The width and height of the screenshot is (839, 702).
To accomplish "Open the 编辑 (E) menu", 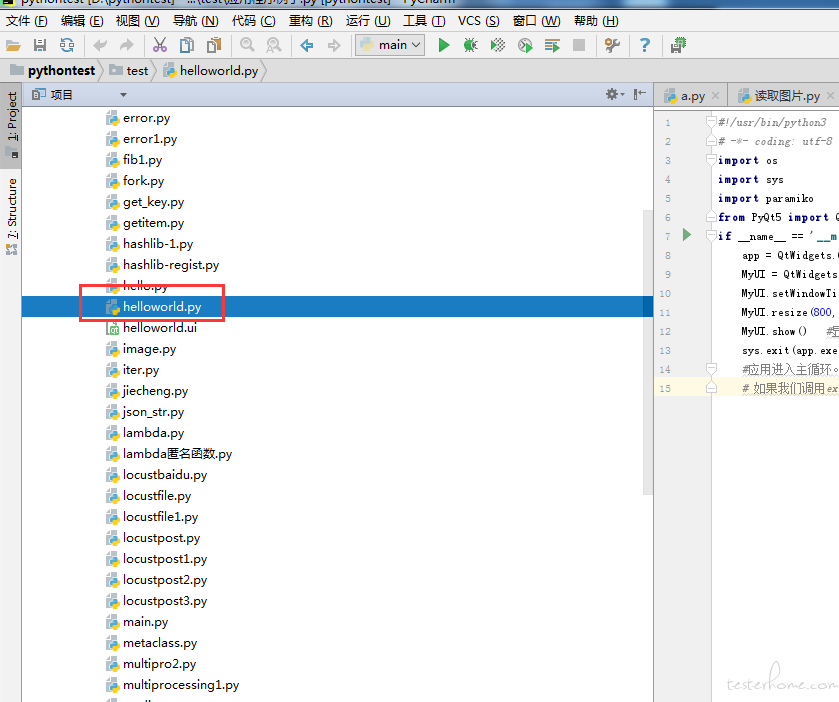I will (x=82, y=21).
